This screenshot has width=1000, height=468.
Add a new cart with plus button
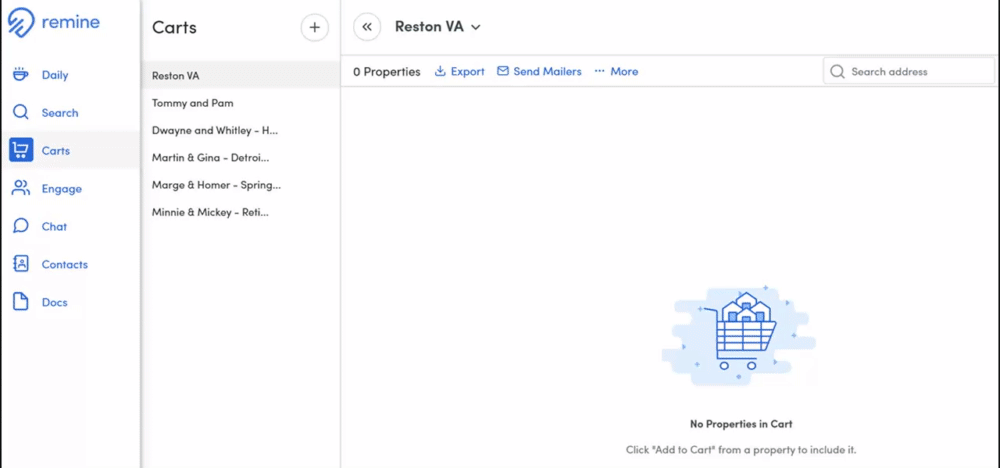tap(314, 27)
